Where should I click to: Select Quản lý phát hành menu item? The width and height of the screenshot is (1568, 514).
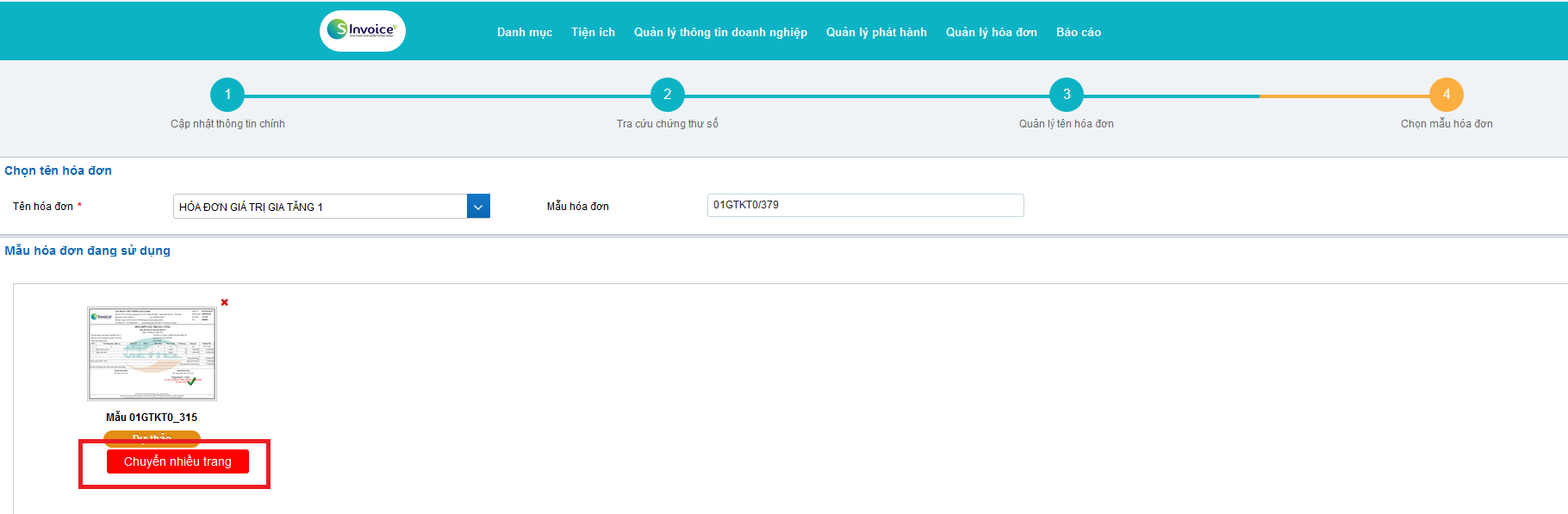point(876,33)
